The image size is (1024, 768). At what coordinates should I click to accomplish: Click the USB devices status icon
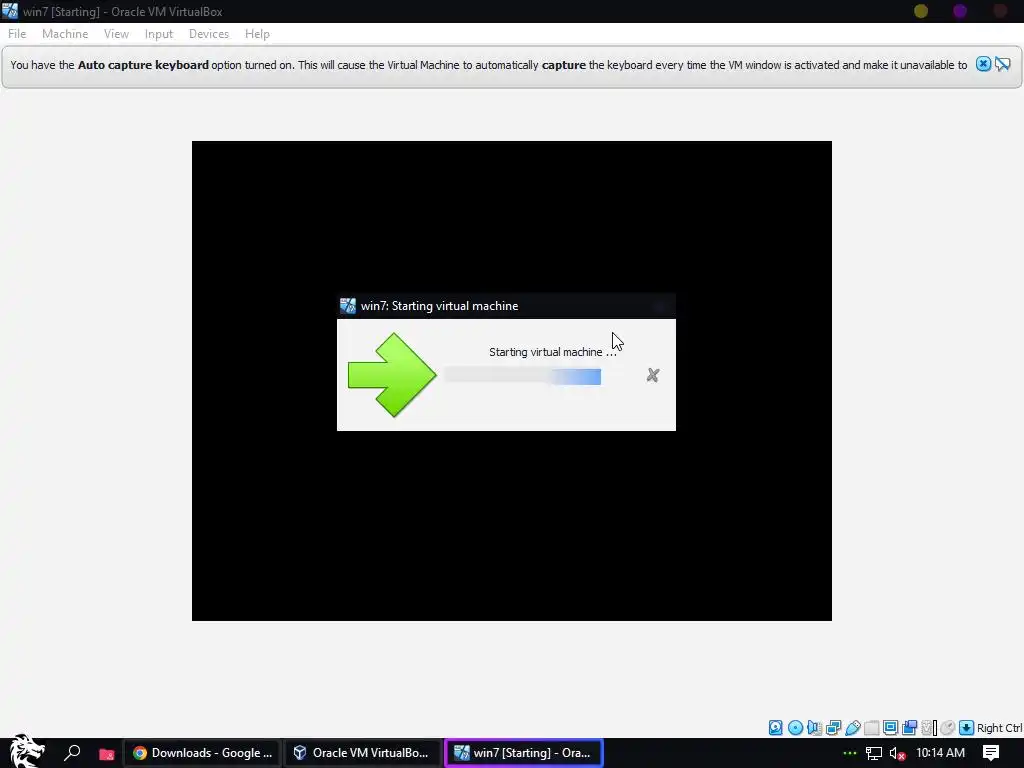tap(853, 728)
